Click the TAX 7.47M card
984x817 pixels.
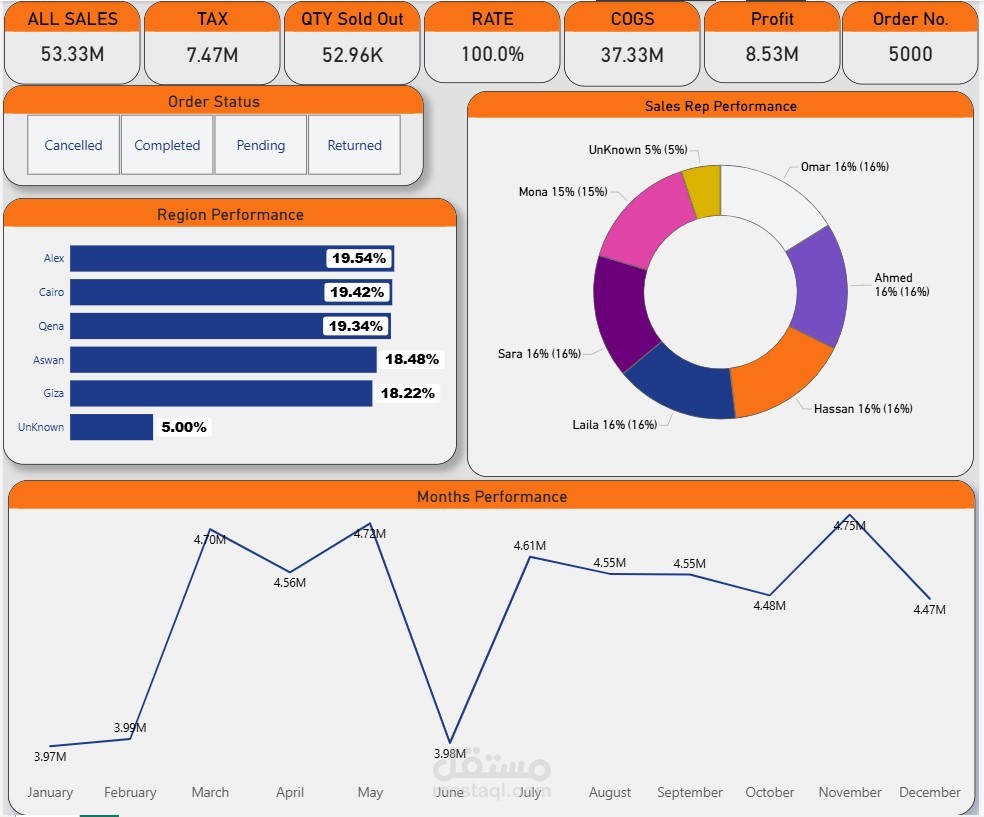point(212,43)
